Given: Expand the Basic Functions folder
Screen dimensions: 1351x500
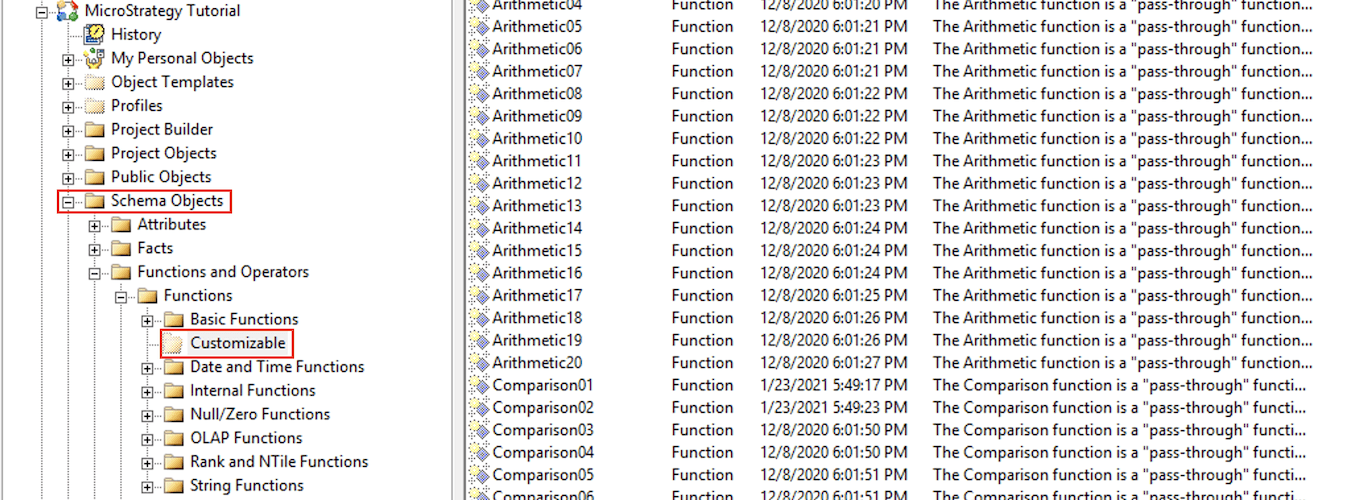Looking at the screenshot, I should click(148, 320).
